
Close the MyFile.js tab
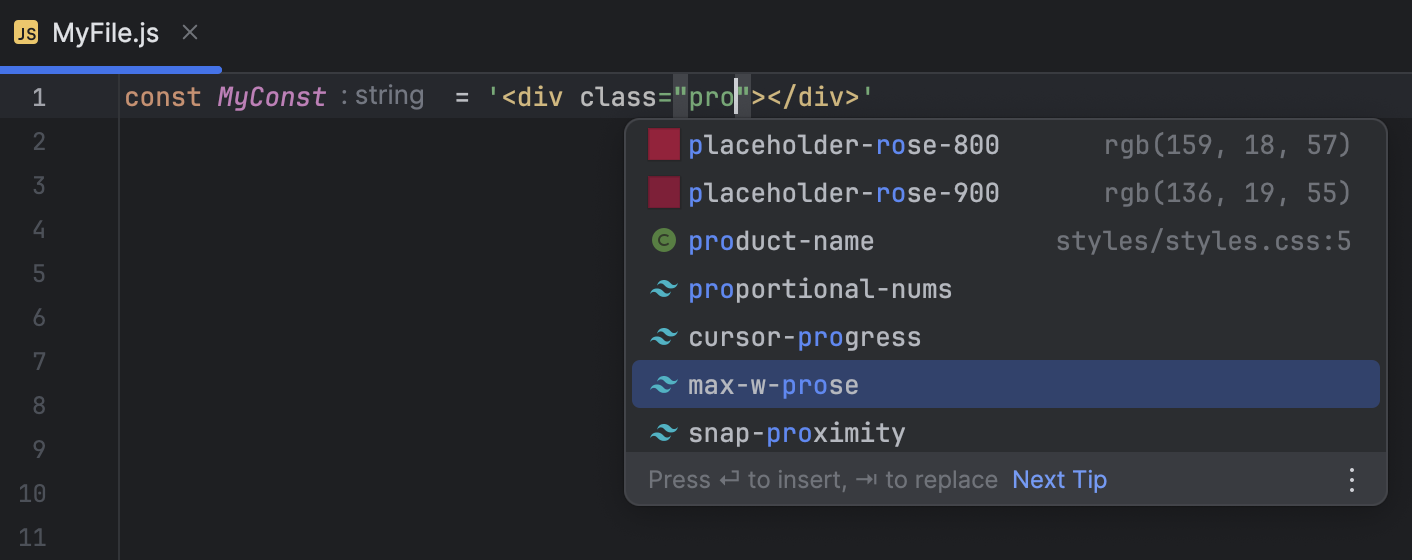pyautogui.click(x=190, y=33)
